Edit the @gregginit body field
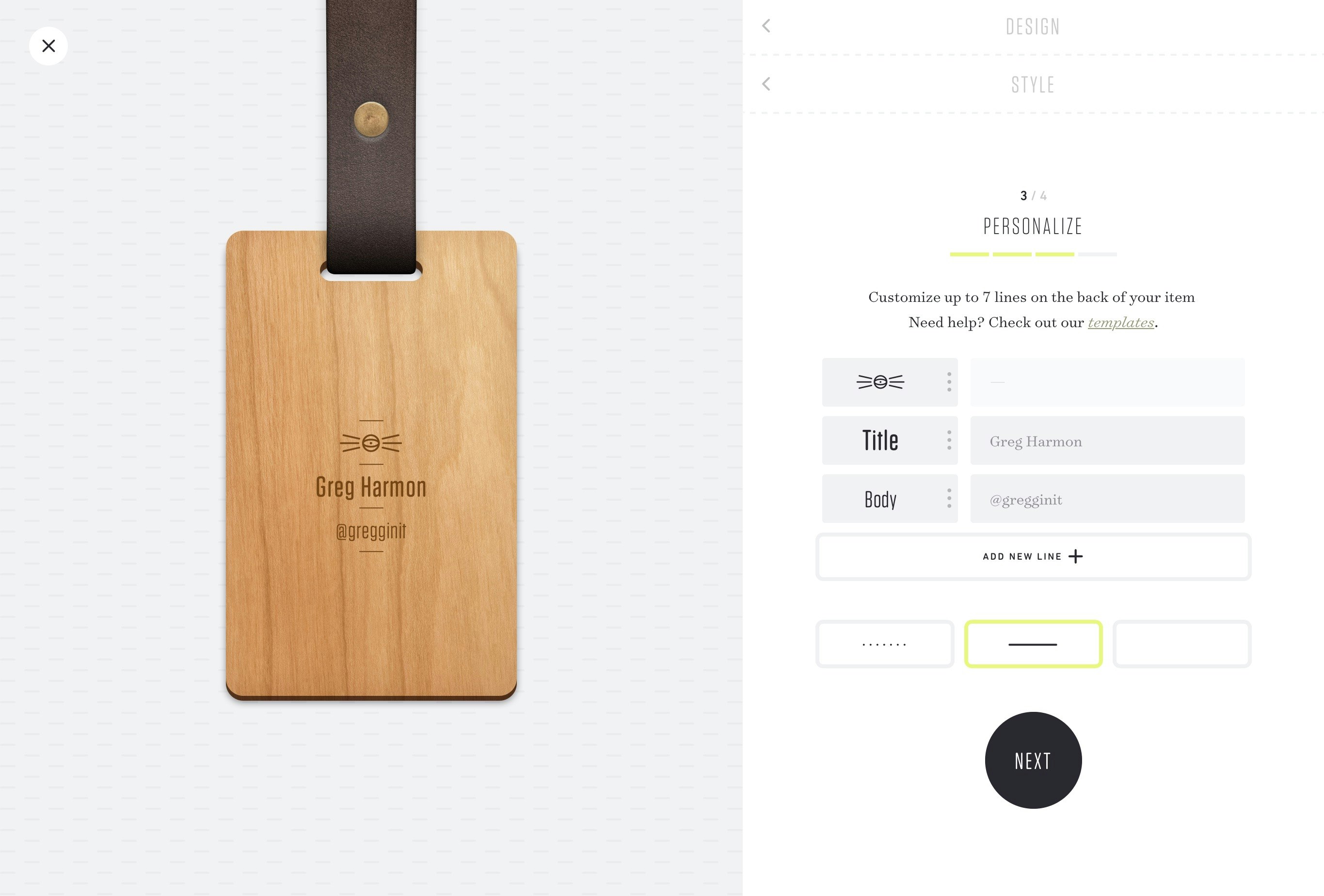Image resolution: width=1324 pixels, height=896 pixels. (1107, 499)
